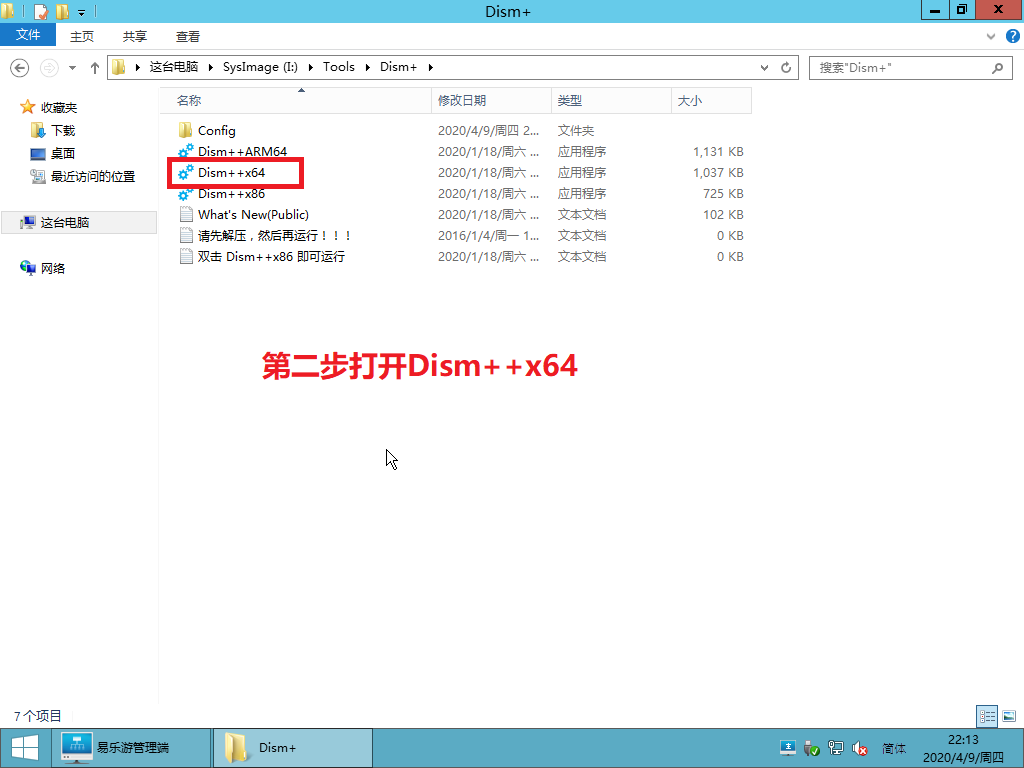Click the muted volume tray icon
Image resolution: width=1024 pixels, height=768 pixels.
coord(859,748)
